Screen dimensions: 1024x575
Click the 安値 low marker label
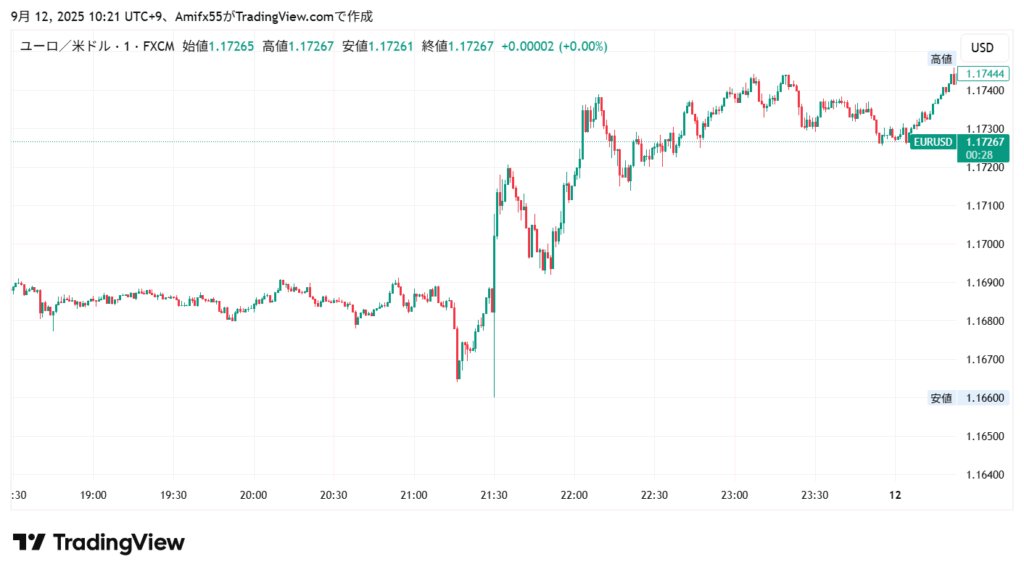(x=941, y=398)
